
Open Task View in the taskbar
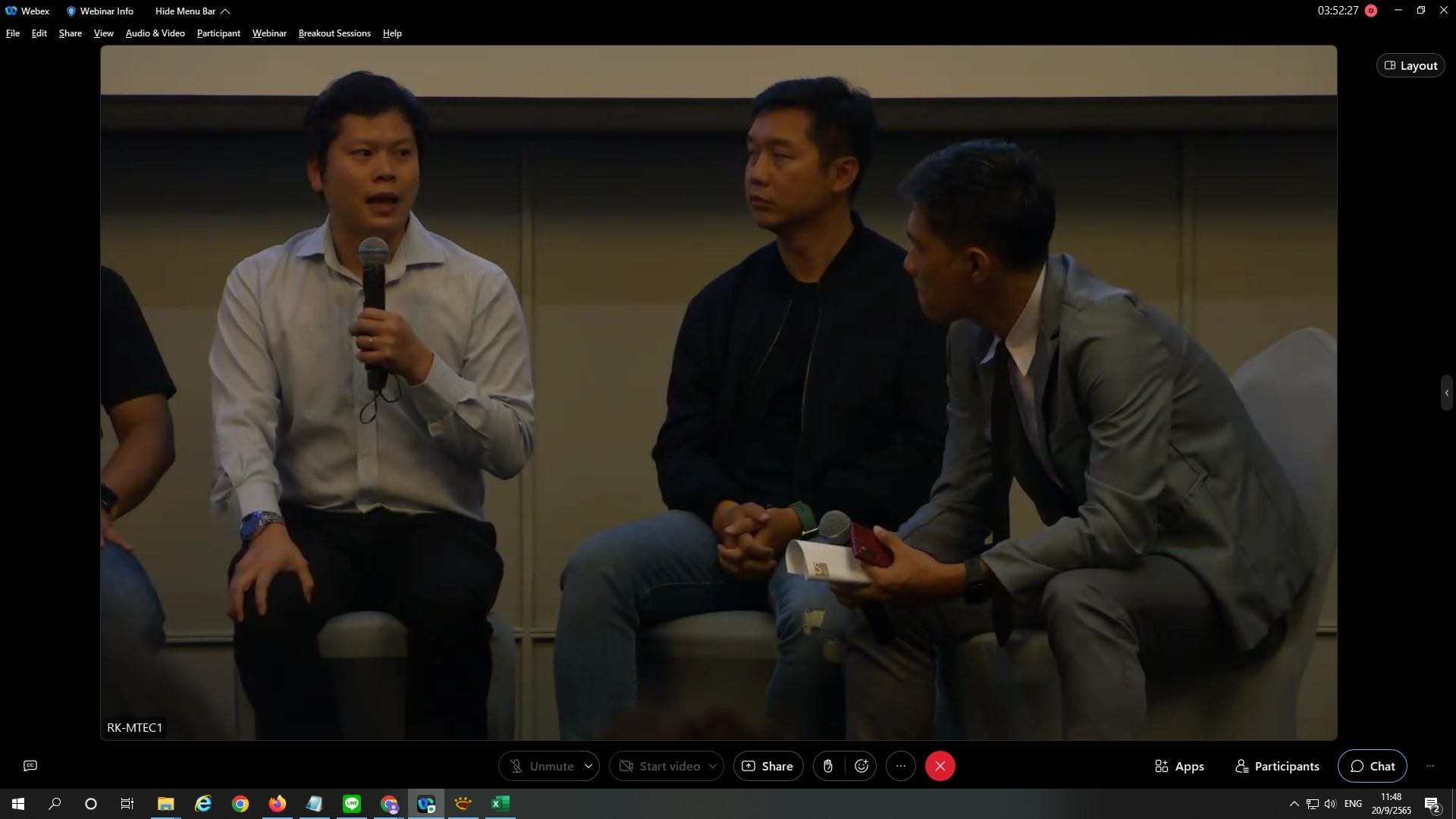pos(127,804)
